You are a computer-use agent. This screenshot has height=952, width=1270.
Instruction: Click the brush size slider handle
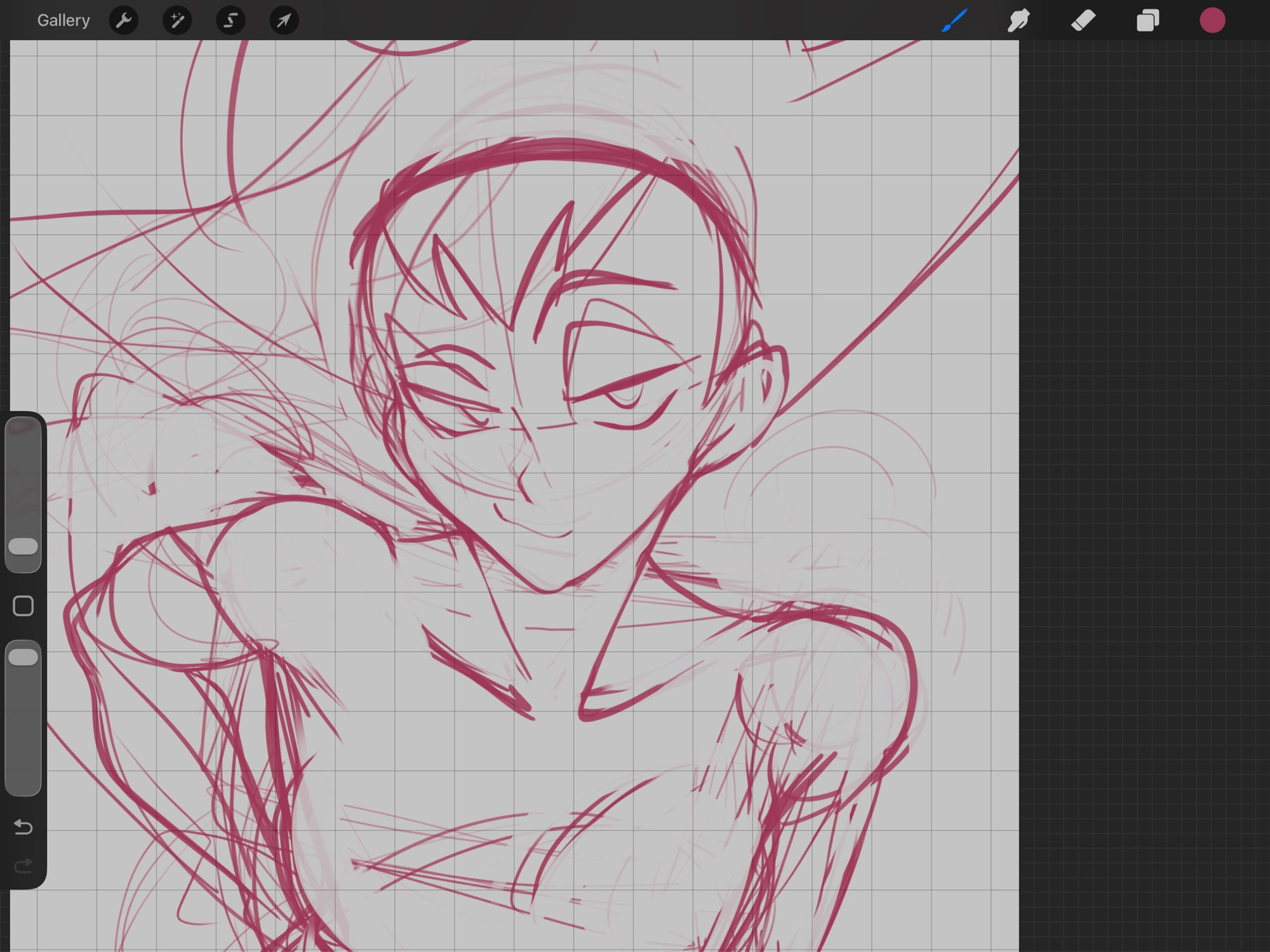tap(23, 546)
